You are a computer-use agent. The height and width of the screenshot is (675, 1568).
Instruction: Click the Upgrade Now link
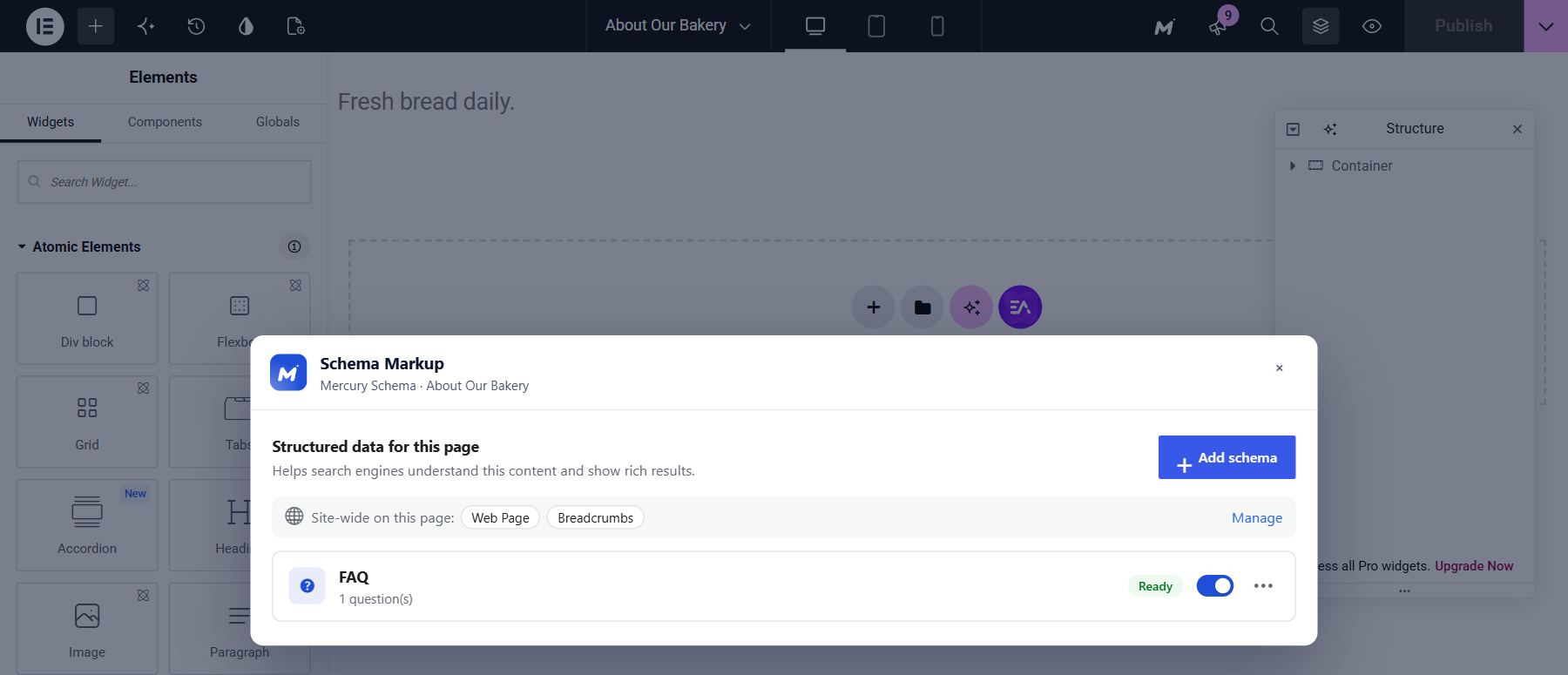pos(1474,566)
